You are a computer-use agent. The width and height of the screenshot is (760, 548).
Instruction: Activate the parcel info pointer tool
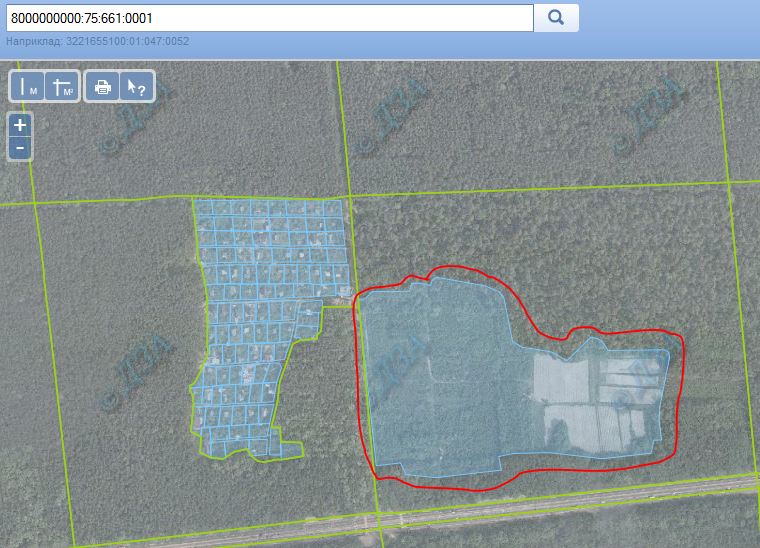[x=137, y=87]
